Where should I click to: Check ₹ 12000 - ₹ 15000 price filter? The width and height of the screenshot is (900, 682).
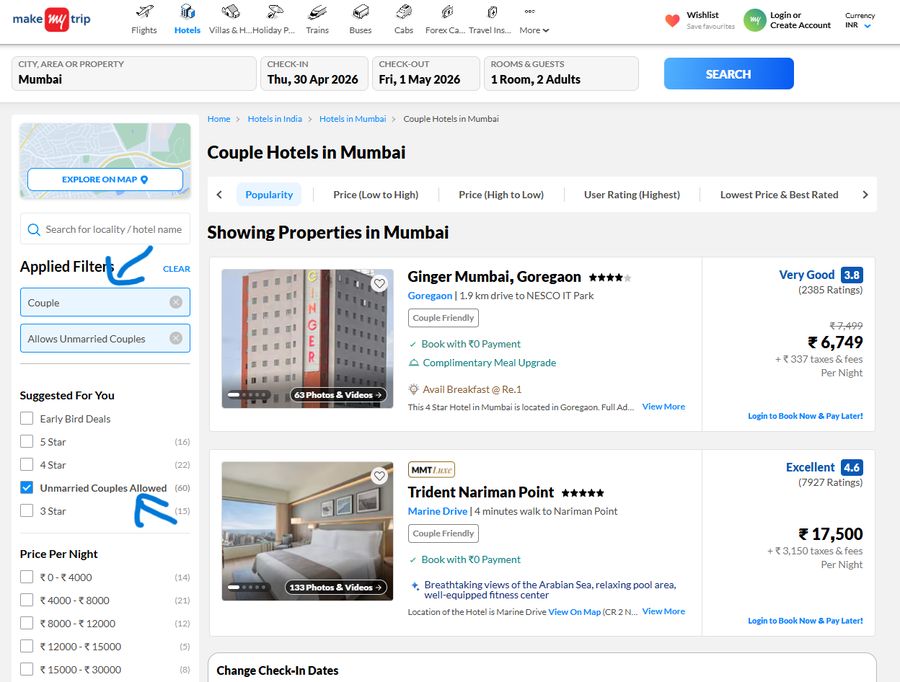[x=26, y=646]
